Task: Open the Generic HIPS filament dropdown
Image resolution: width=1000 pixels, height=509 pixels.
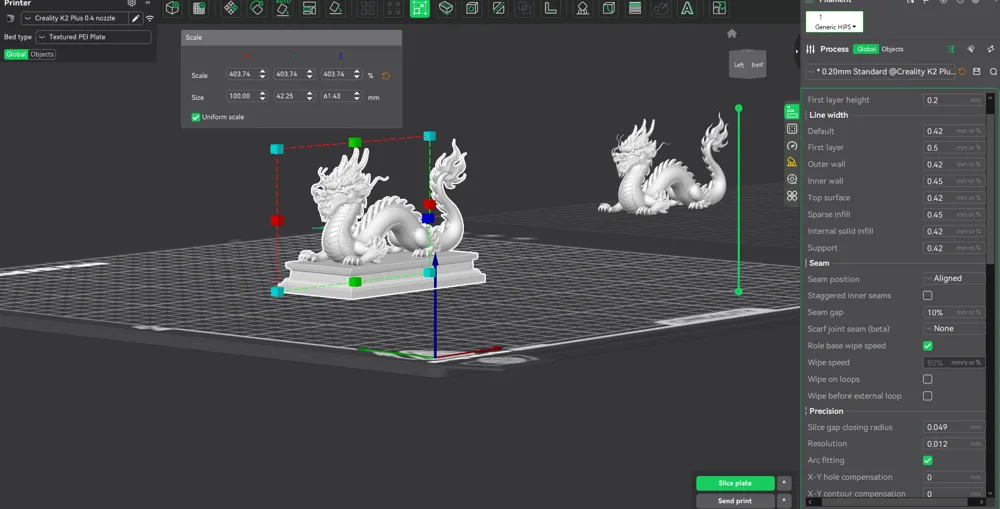Action: [834, 22]
